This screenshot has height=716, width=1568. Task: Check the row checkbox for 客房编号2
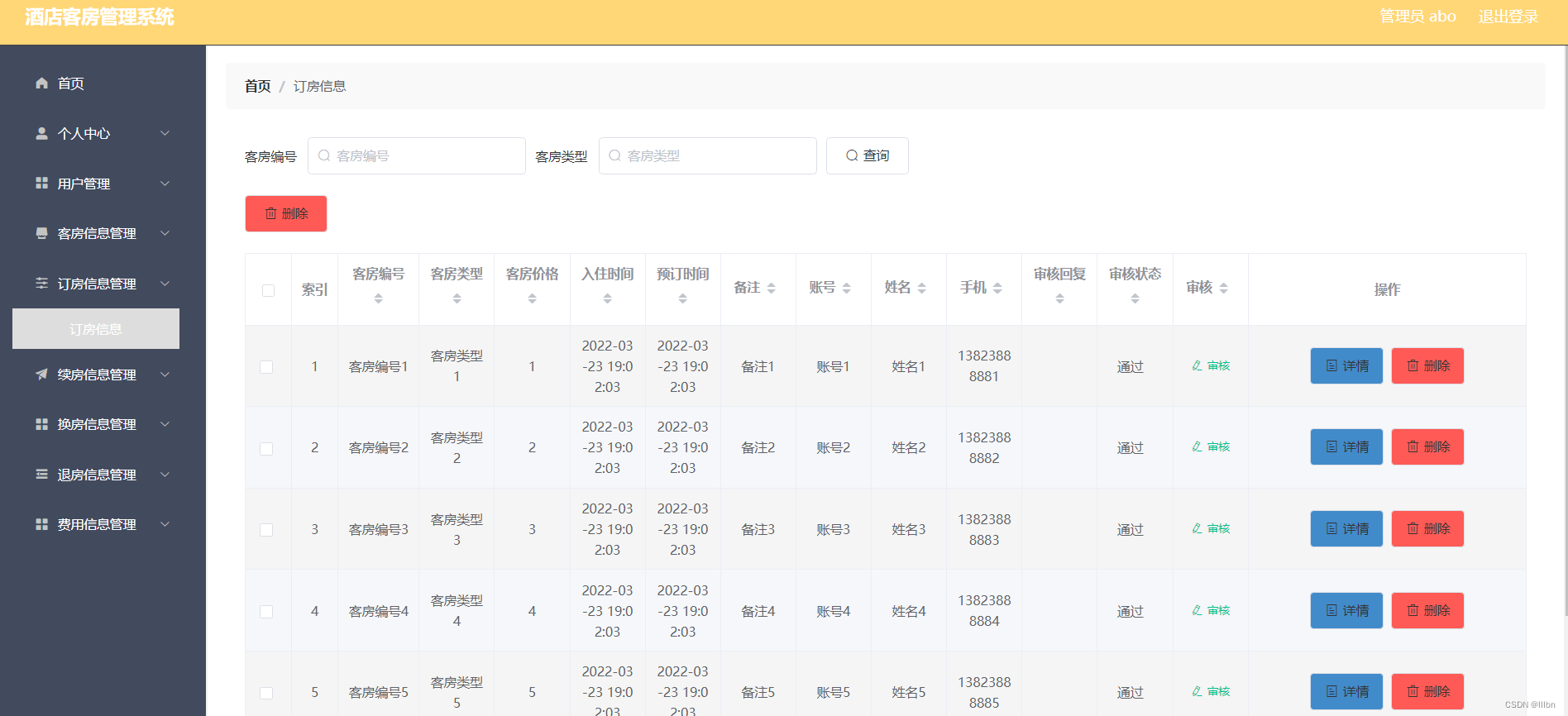[266, 448]
